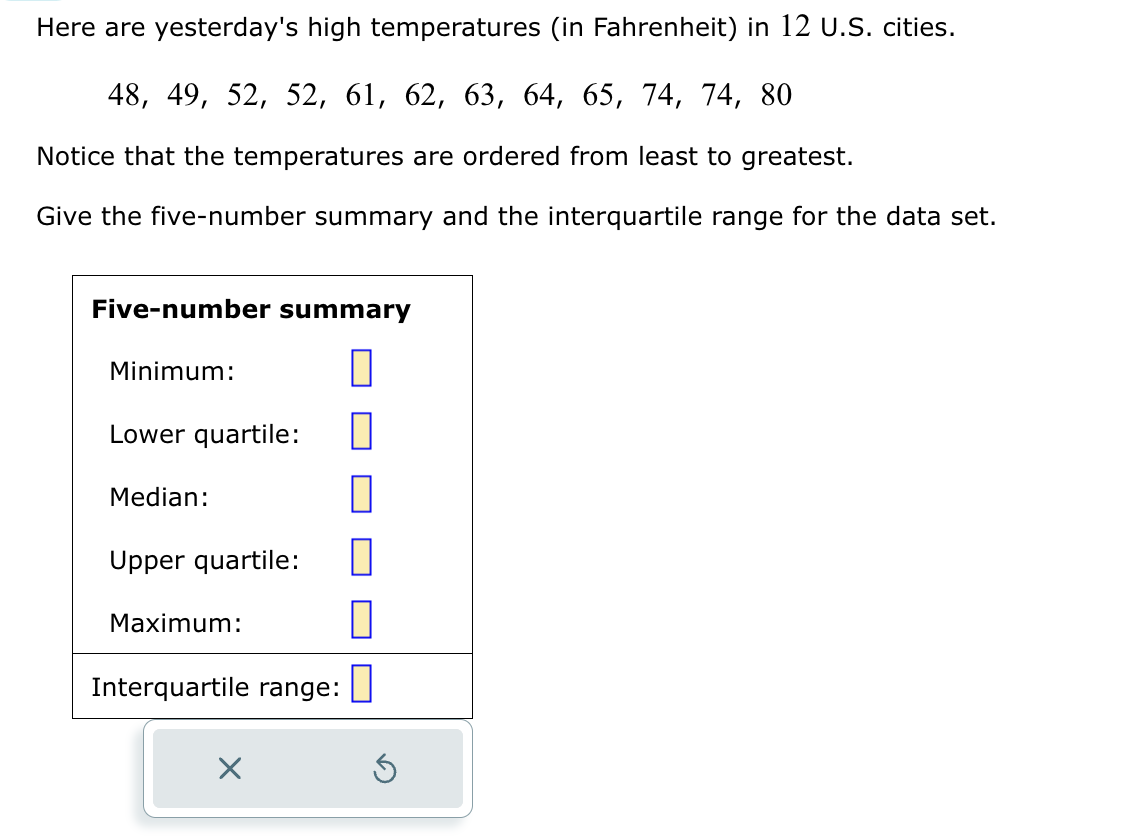The image size is (1128, 836).
Task: Click the box beside Maximum label
Action: pos(360,619)
